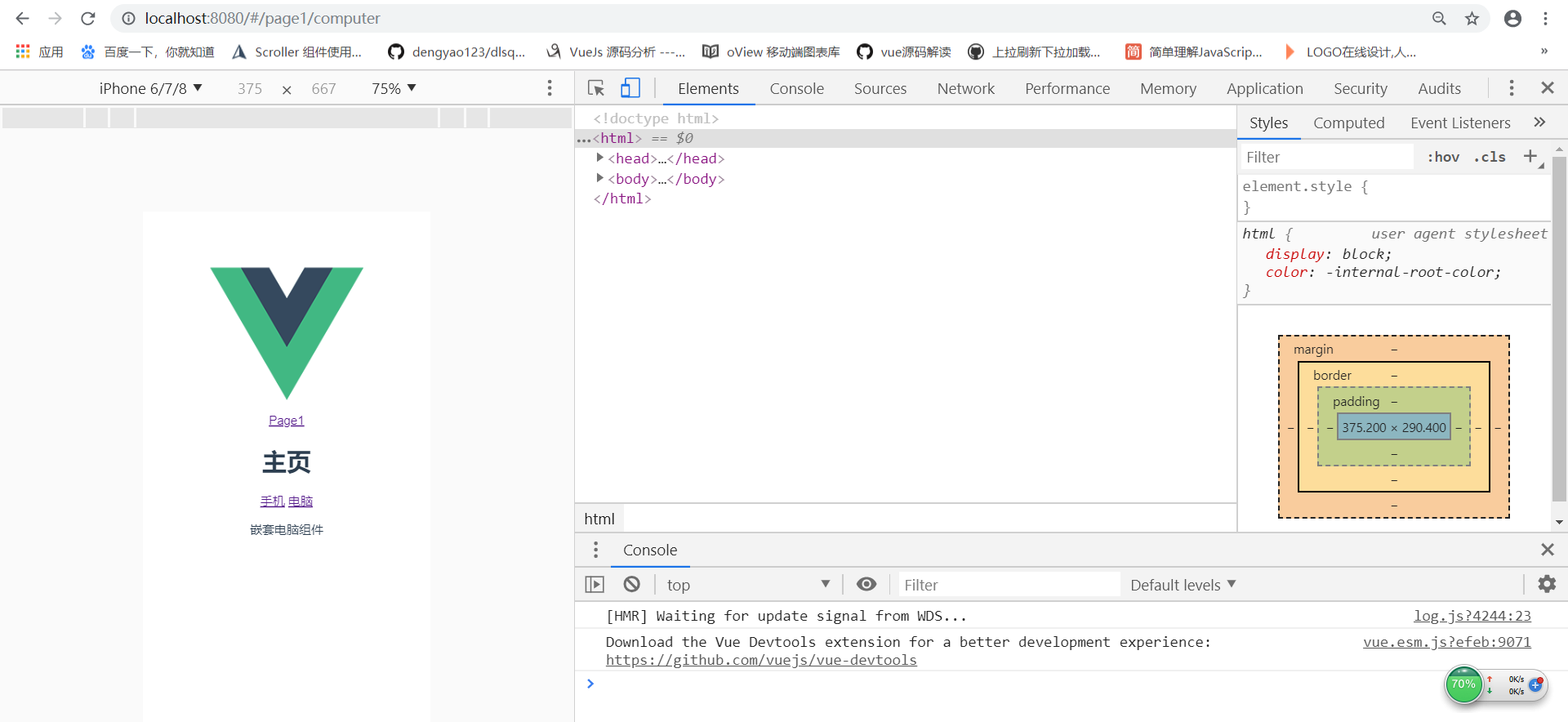The width and height of the screenshot is (1568, 722).
Task: Switch to the Console tab in DevTools
Action: point(796,88)
